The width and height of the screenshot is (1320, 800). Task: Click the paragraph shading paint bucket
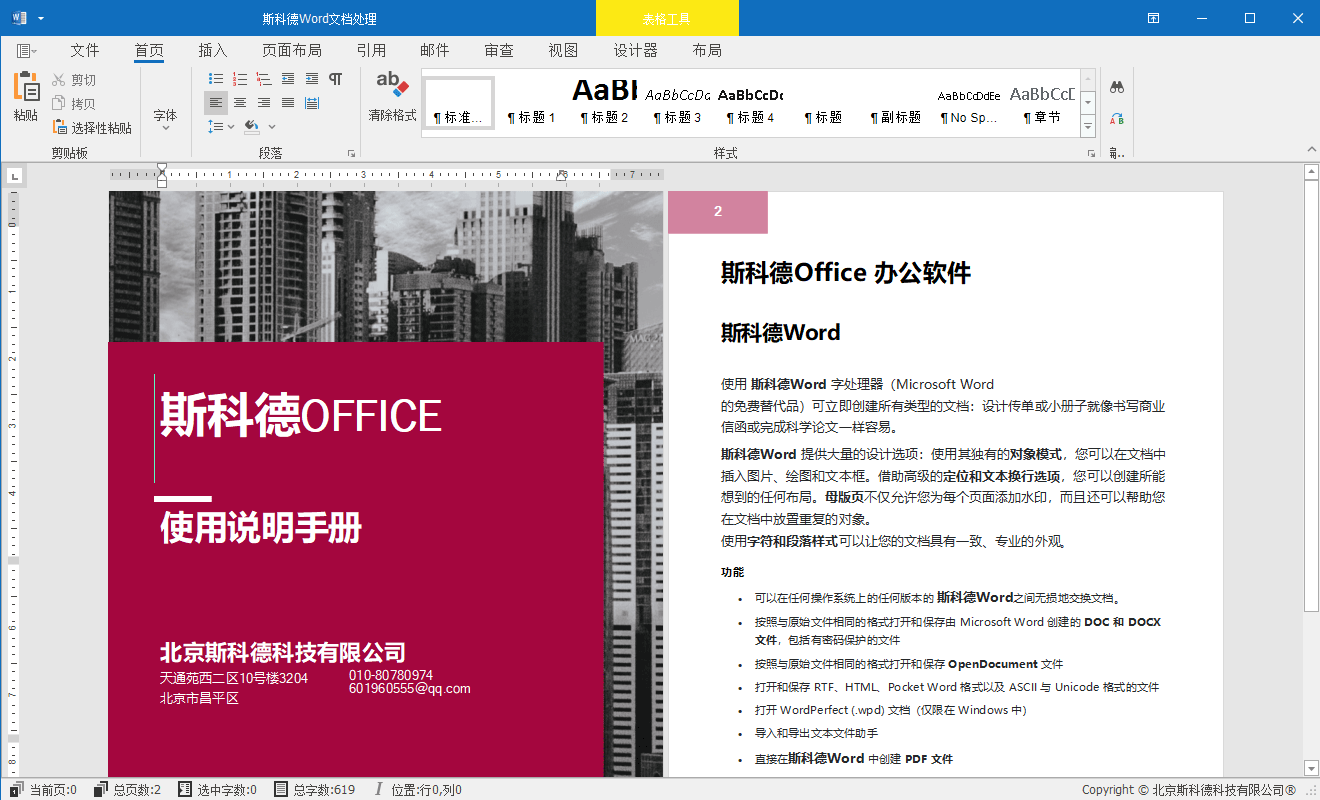tap(252, 127)
